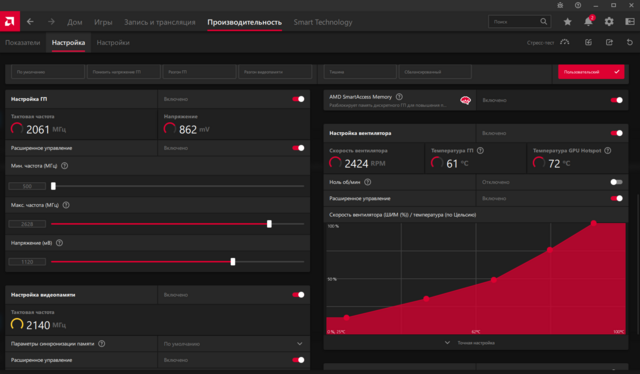Click the Макс. частота slider handle
The image size is (640, 374).
click(x=269, y=224)
